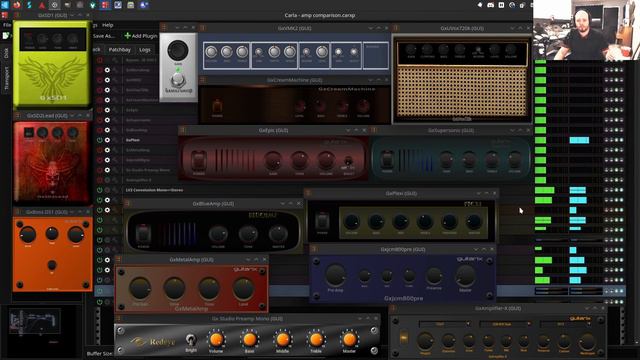Open the Help menu
Screen dimensions: 640x360
108,25
